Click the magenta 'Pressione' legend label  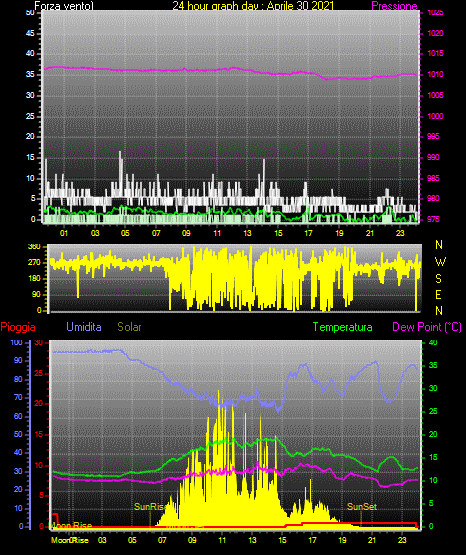tap(394, 6)
